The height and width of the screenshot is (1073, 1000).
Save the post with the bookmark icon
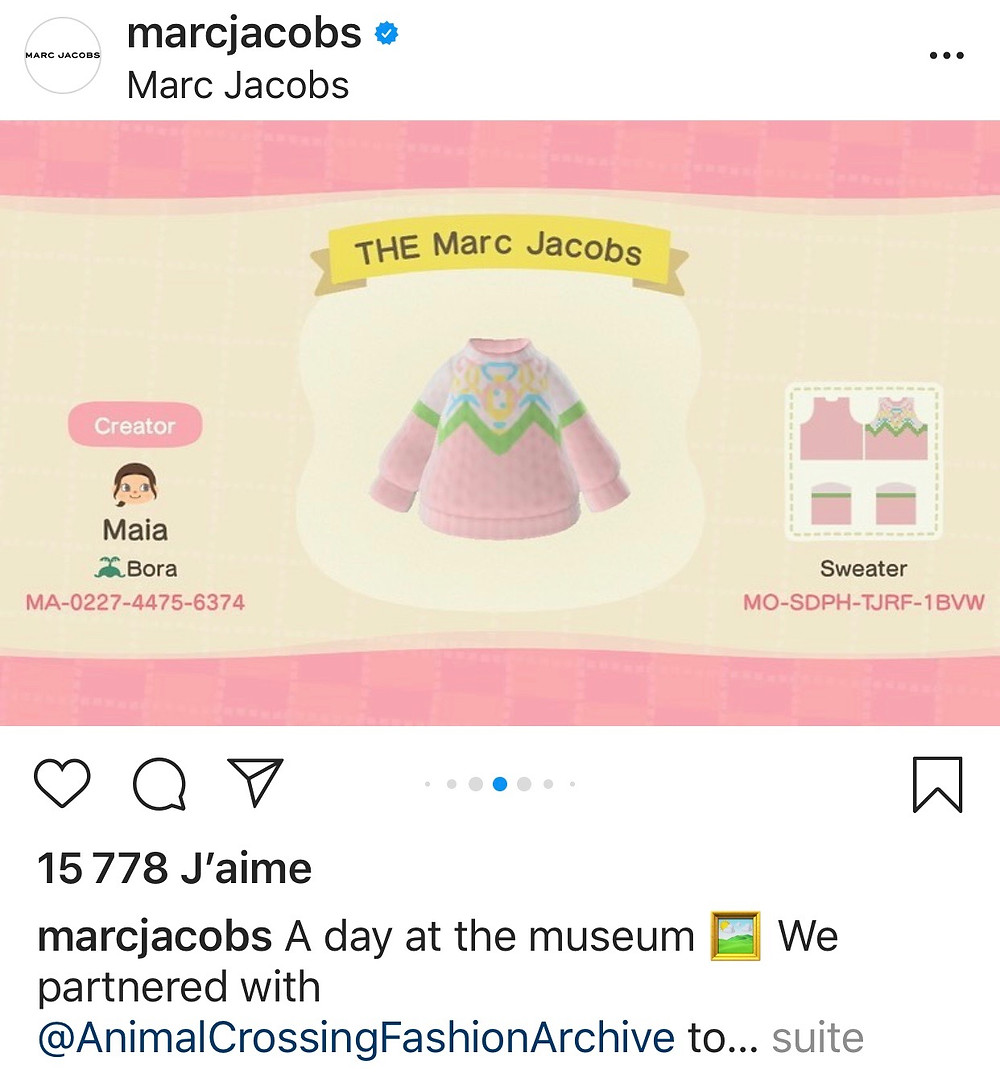(x=937, y=784)
